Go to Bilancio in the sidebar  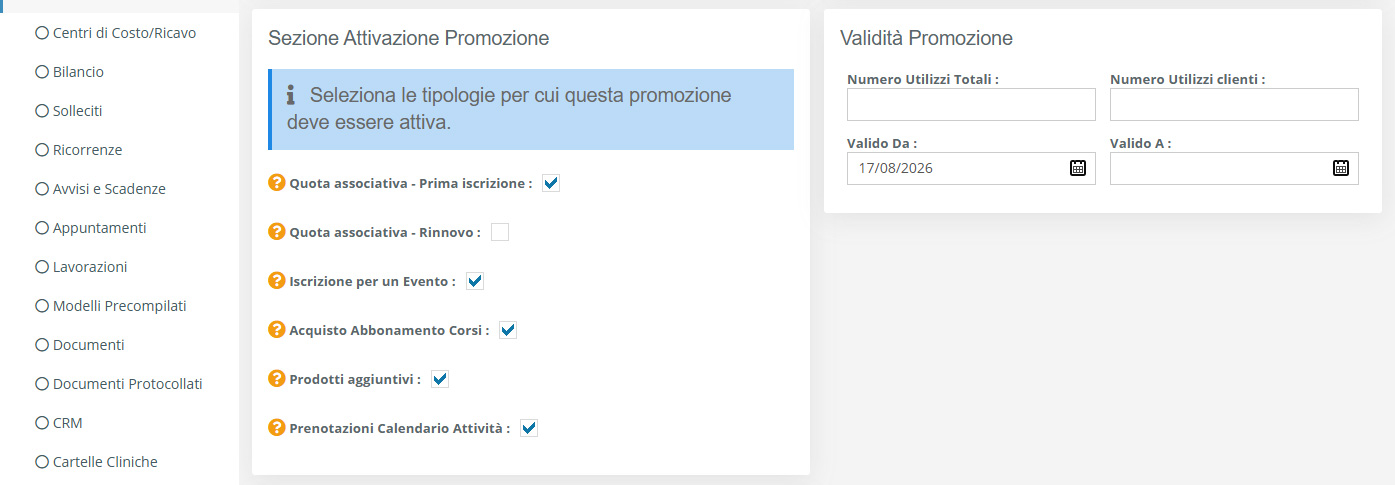click(x=70, y=72)
